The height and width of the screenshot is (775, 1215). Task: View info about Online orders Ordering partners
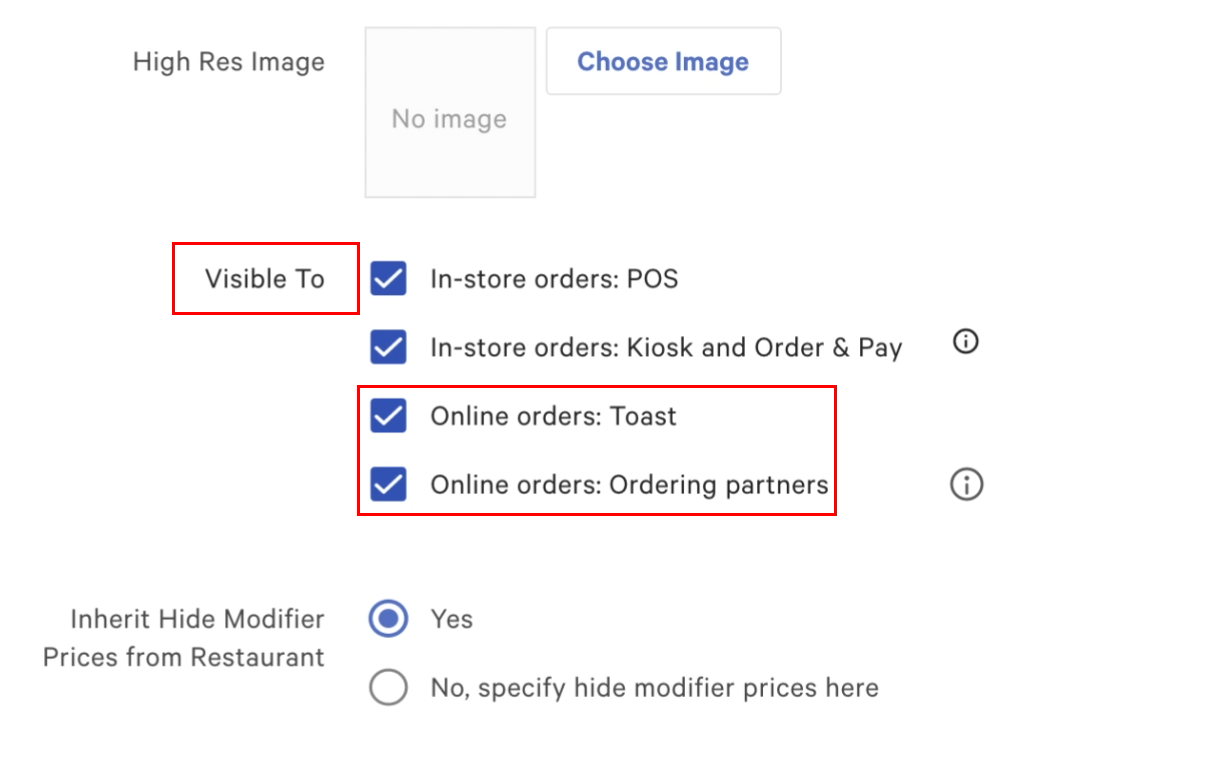coord(966,484)
